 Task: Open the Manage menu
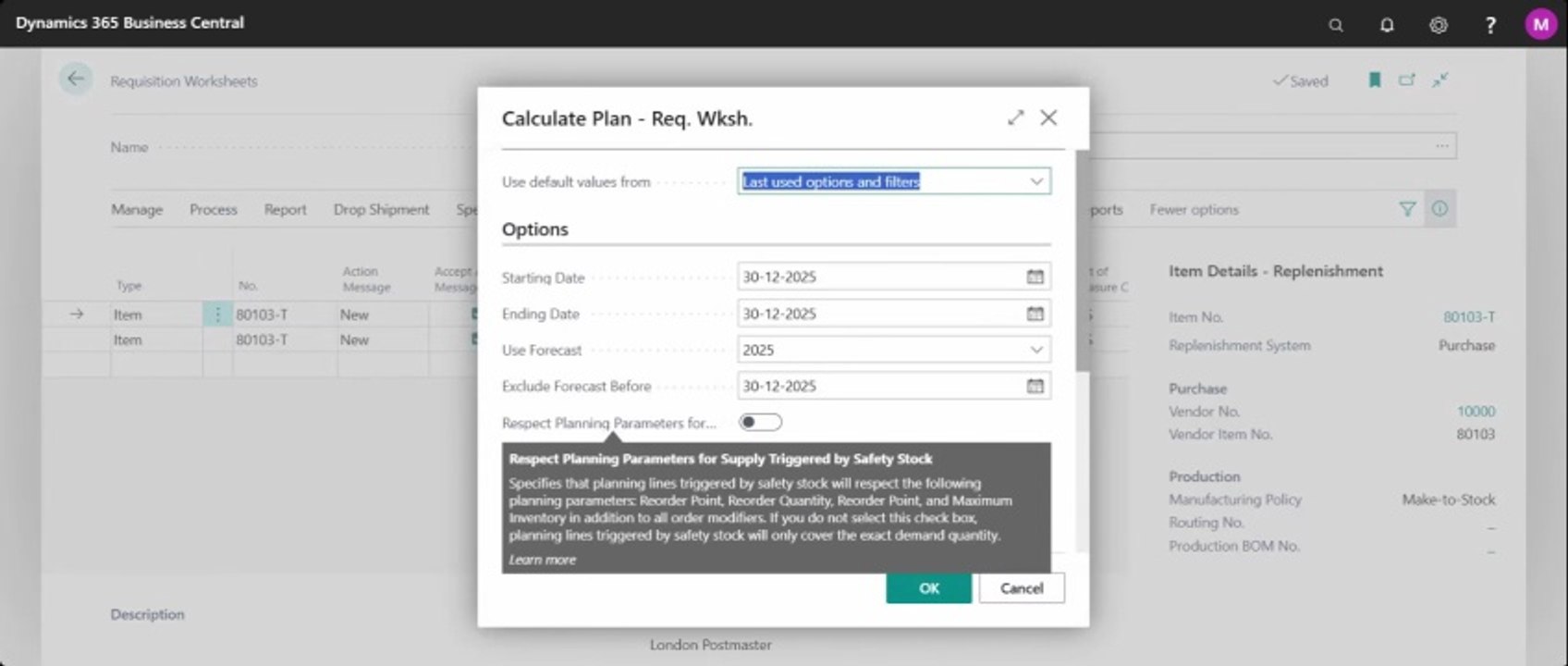[137, 210]
